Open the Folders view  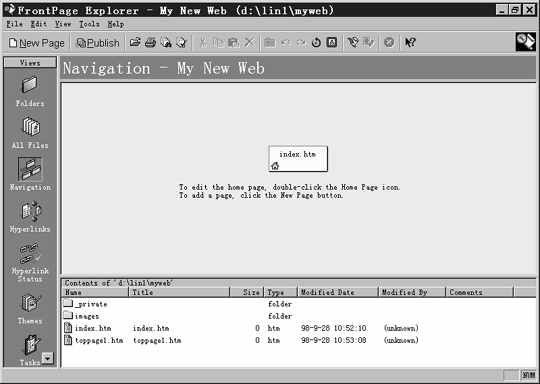pyautogui.click(x=30, y=91)
